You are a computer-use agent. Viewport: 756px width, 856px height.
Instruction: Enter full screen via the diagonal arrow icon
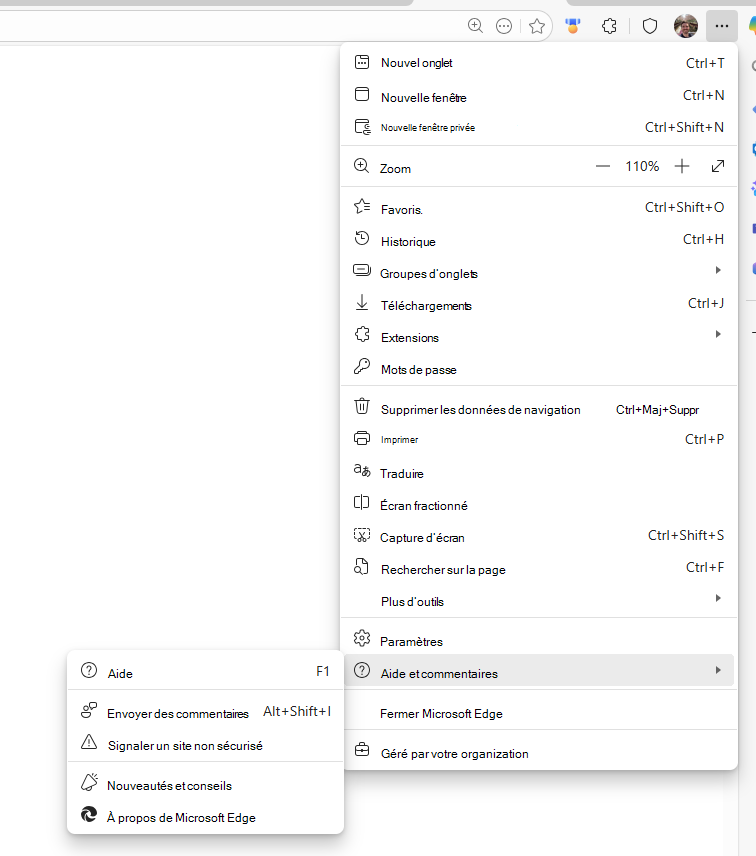click(718, 166)
